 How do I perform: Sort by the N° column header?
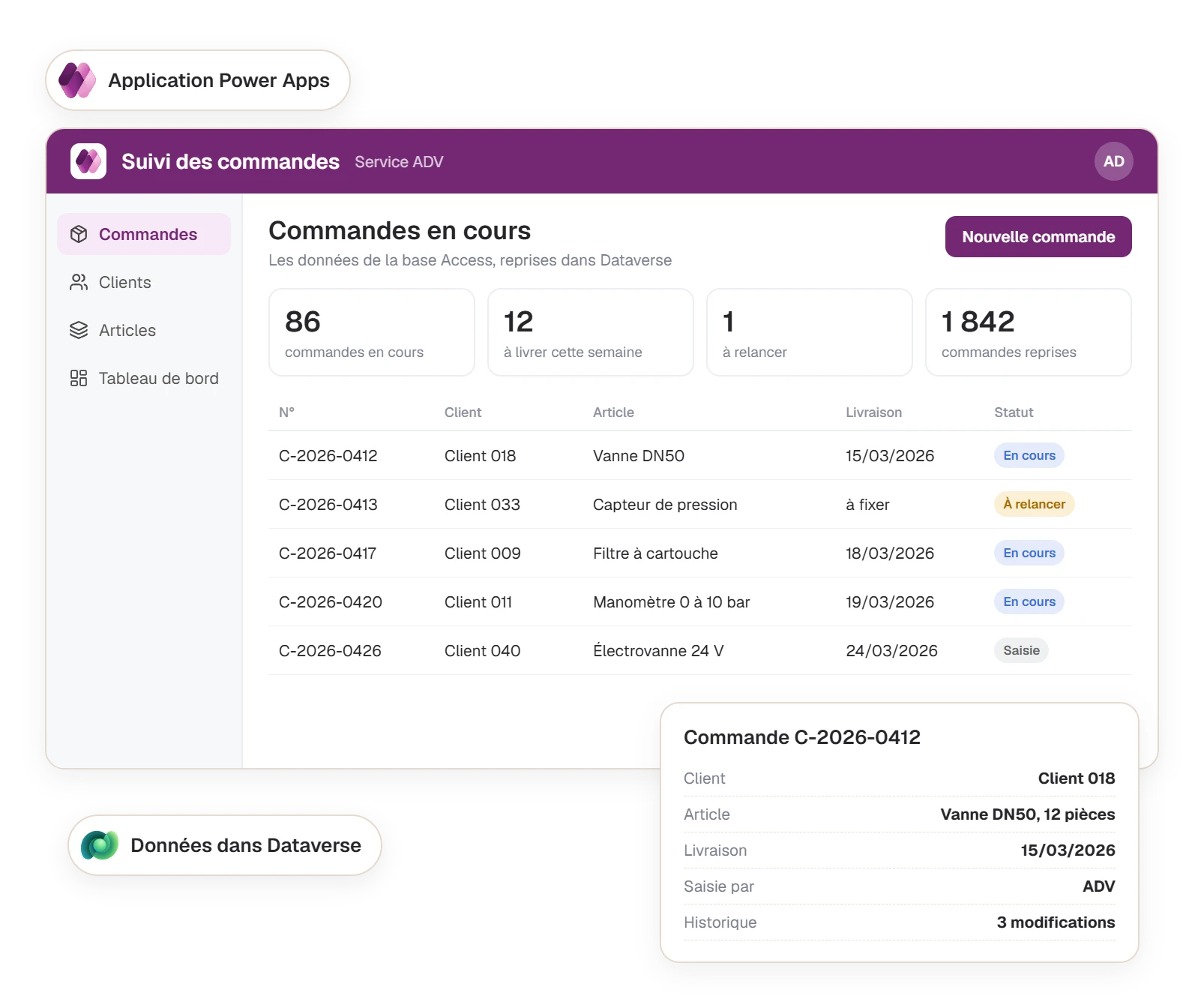286,412
